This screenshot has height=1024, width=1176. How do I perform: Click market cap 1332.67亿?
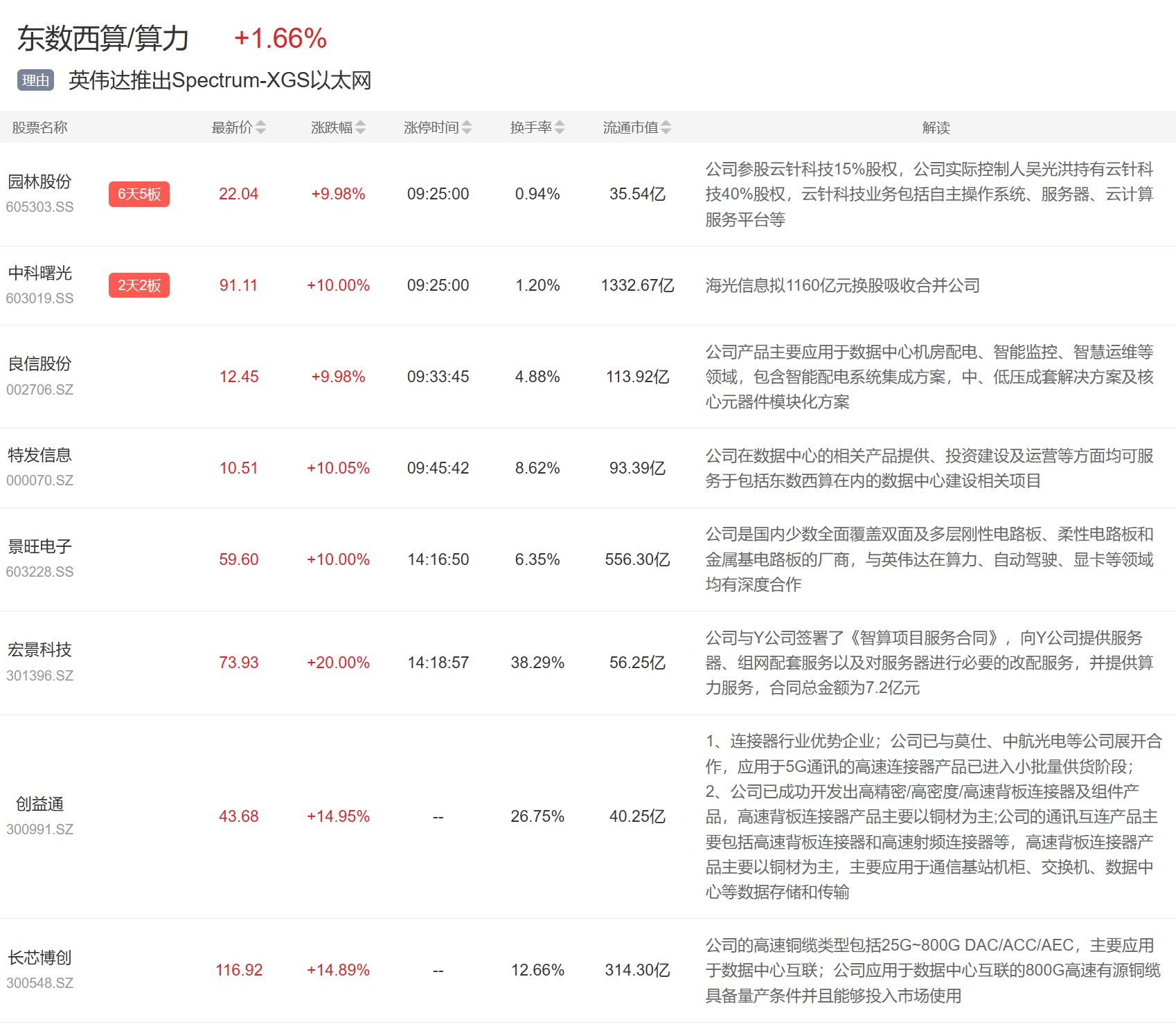637,285
